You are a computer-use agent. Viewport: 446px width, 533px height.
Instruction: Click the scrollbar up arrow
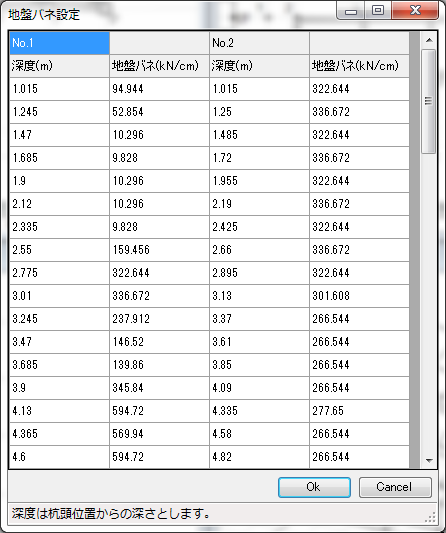tap(429, 40)
